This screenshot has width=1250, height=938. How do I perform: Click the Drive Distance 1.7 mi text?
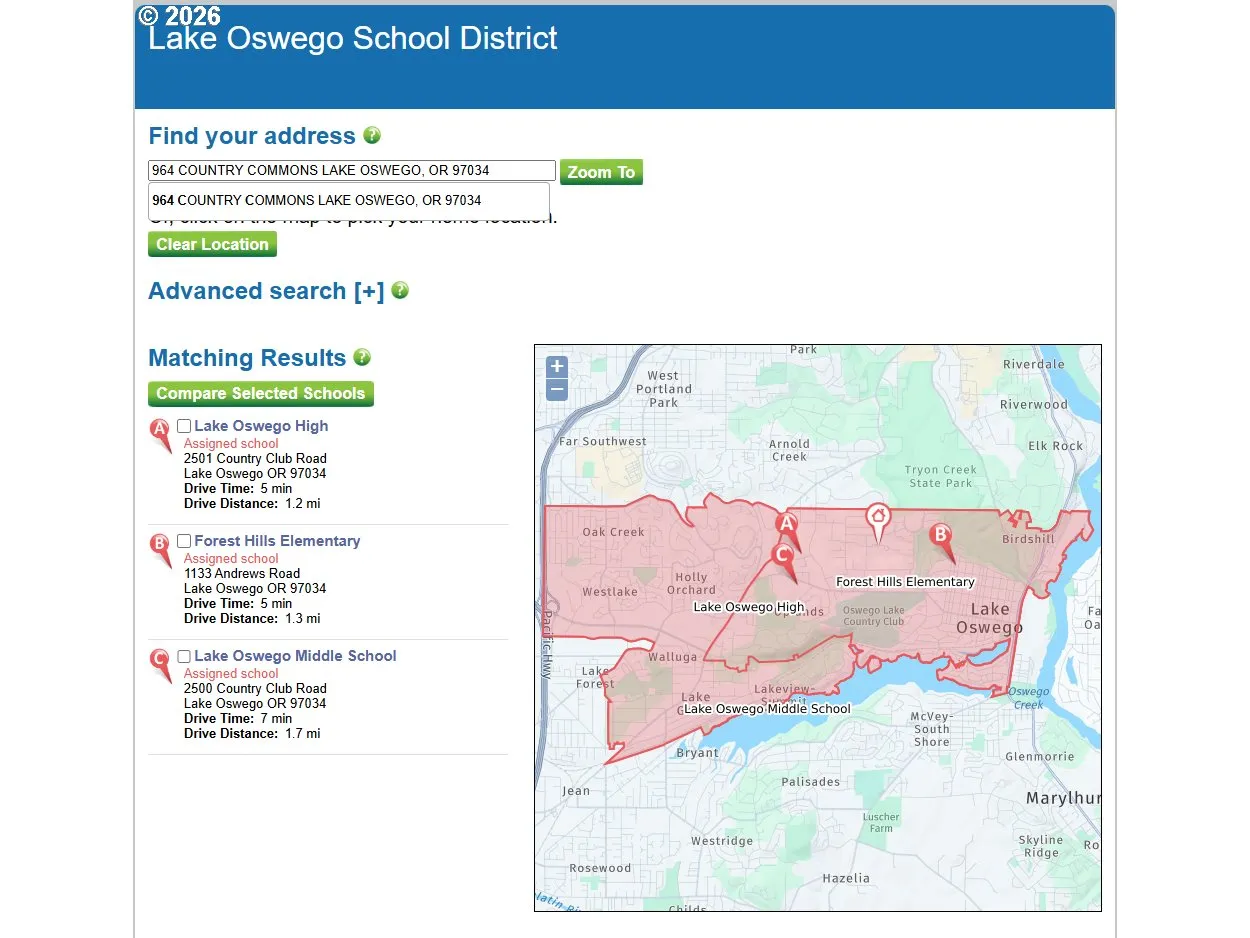(252, 733)
